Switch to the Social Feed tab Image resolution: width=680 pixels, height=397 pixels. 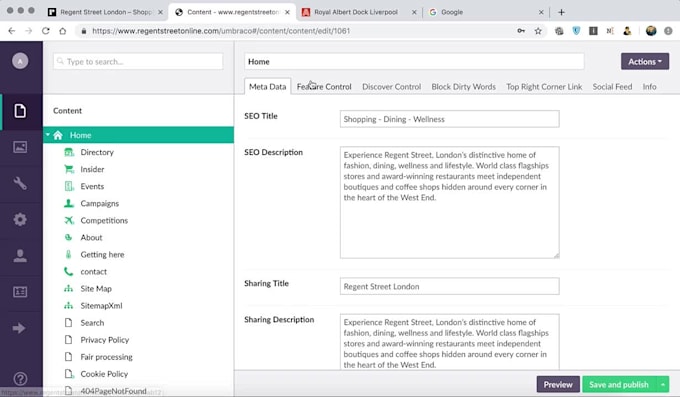click(612, 87)
